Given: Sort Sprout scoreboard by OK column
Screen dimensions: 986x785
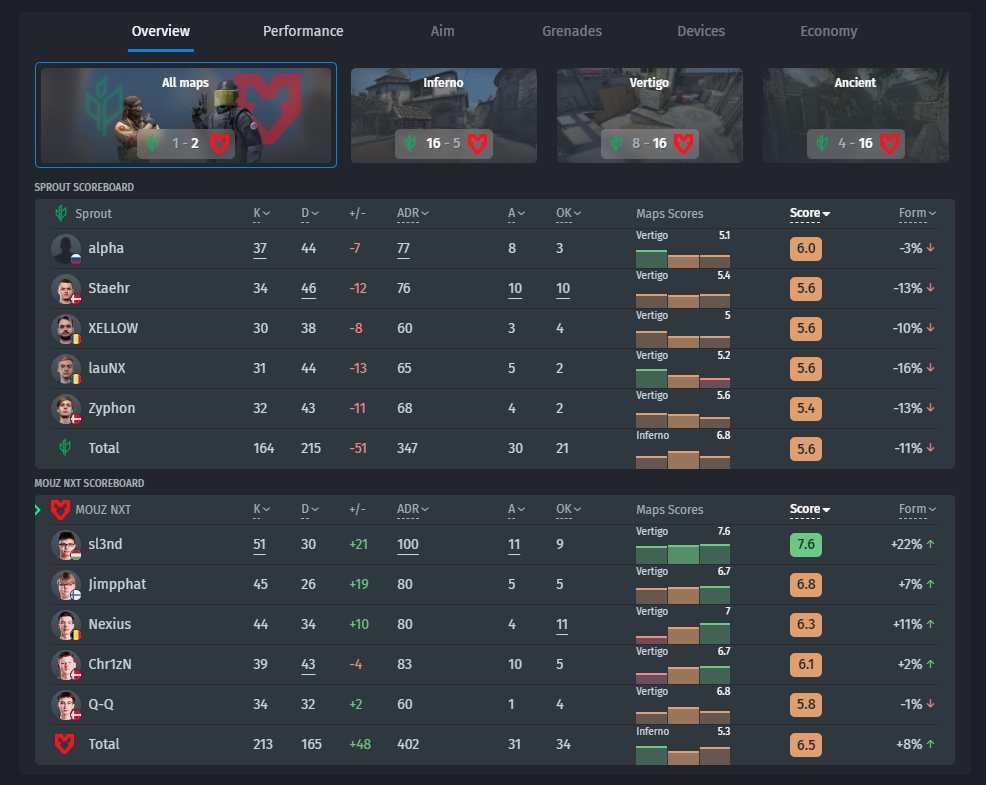Looking at the screenshot, I should [568, 213].
